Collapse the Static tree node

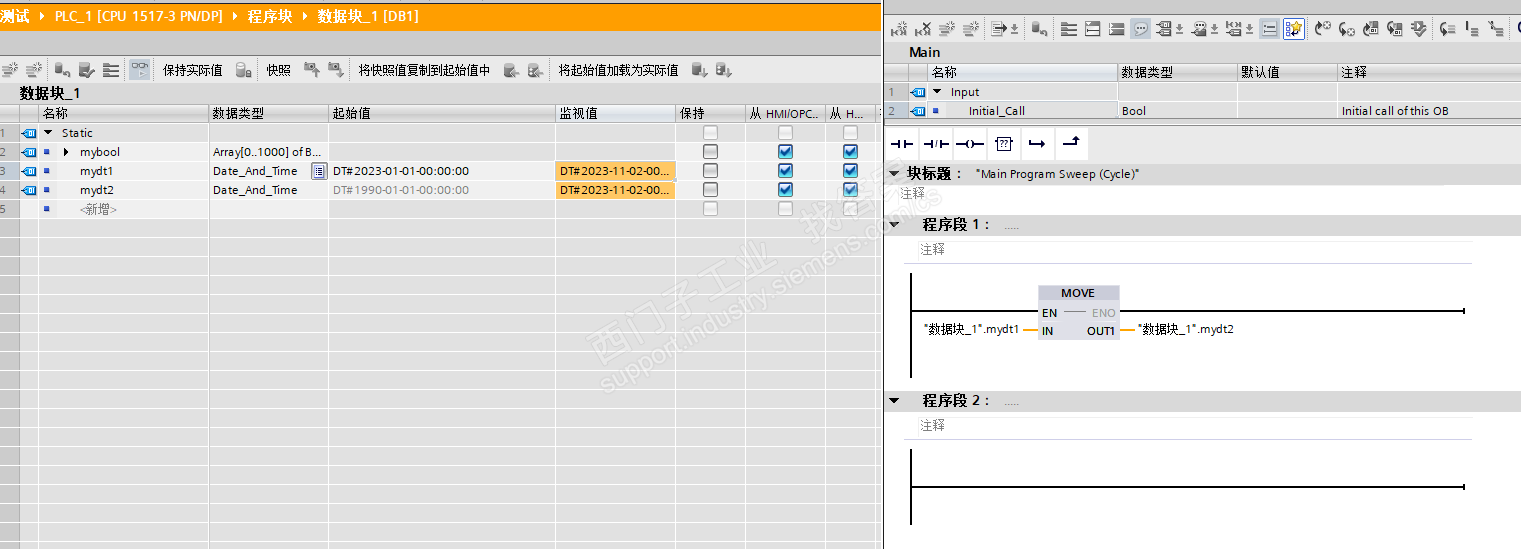click(x=47, y=133)
